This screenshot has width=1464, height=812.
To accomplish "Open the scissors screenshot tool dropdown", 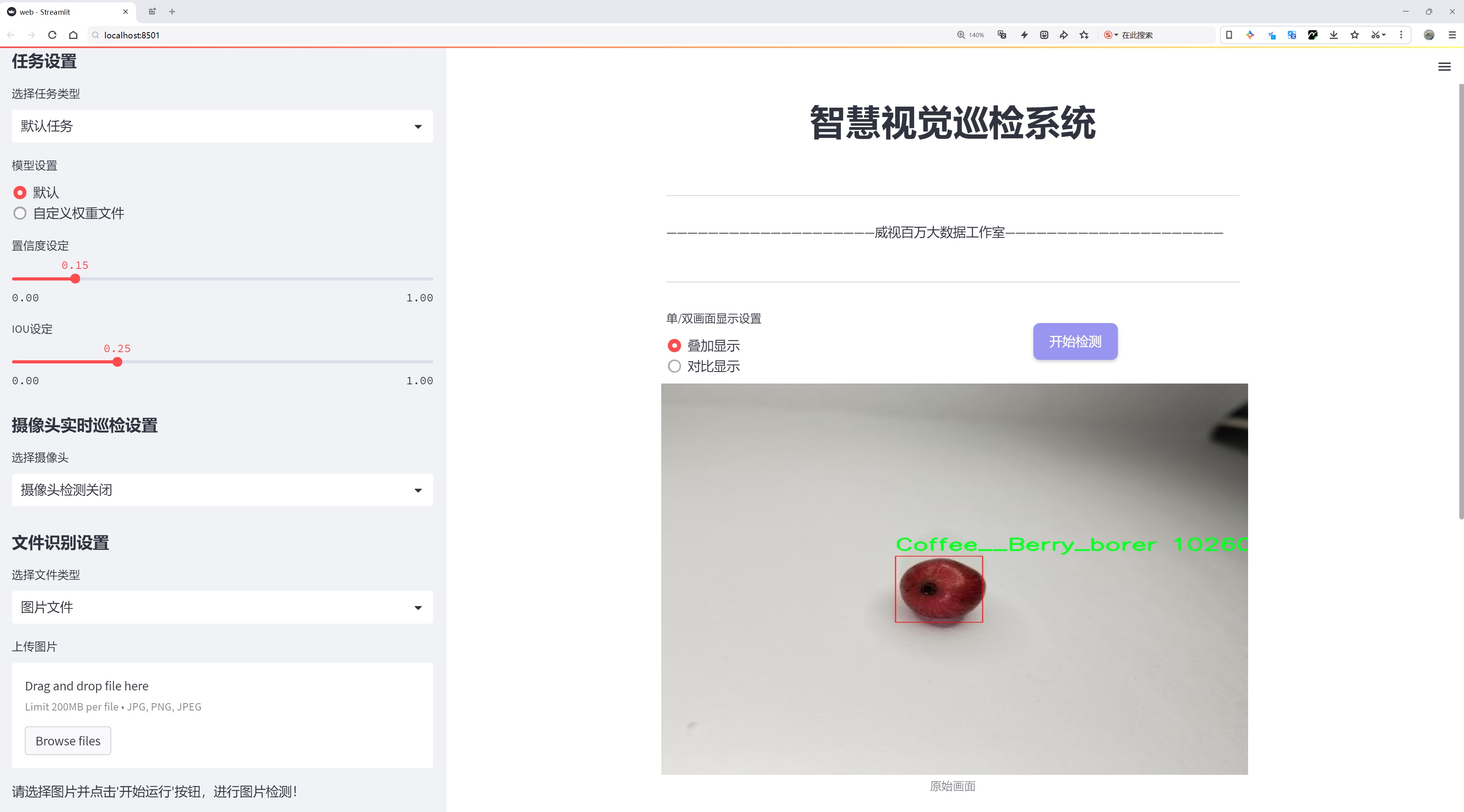I will coord(1378,34).
